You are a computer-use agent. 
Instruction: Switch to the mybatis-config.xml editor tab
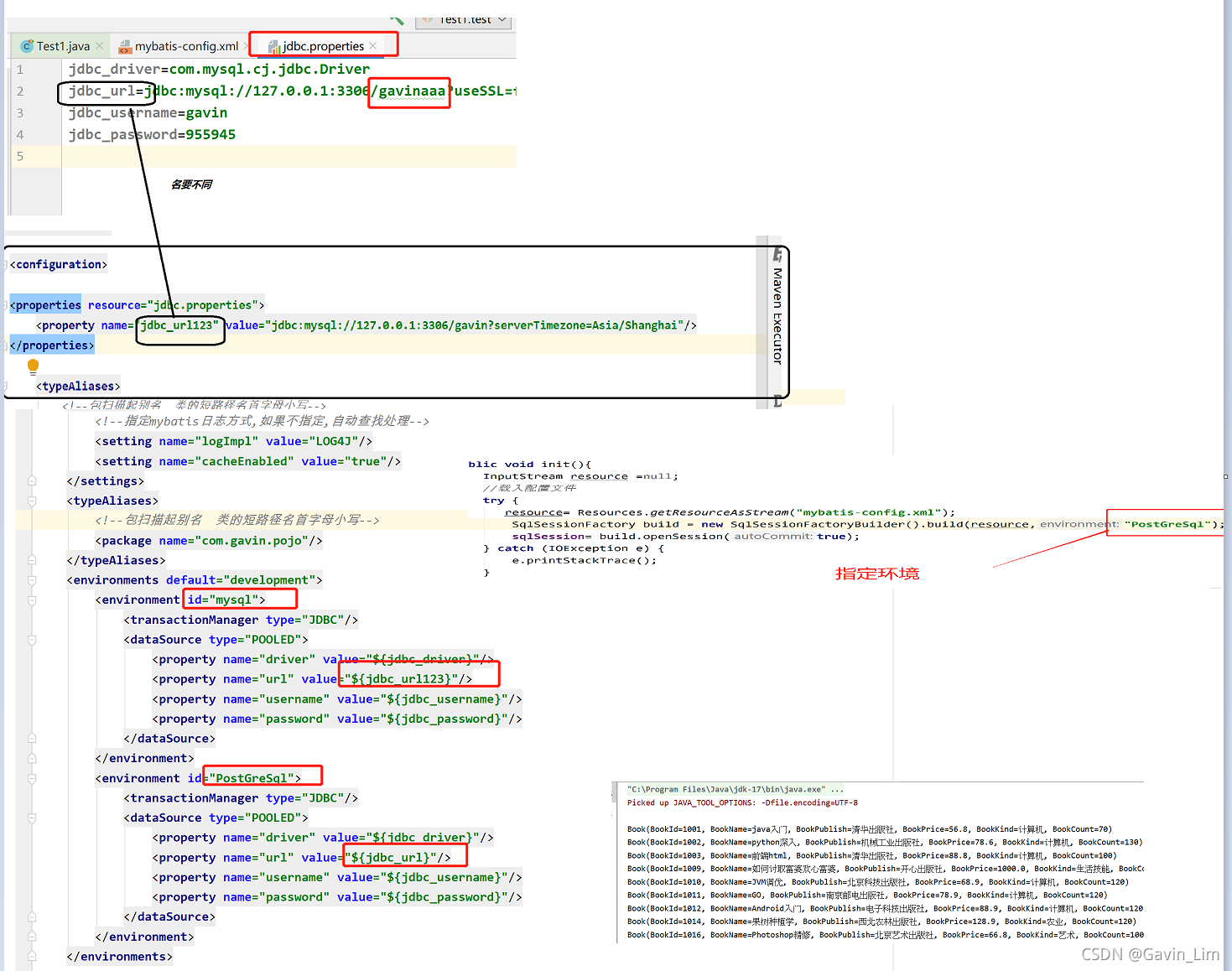pyautogui.click(x=185, y=46)
